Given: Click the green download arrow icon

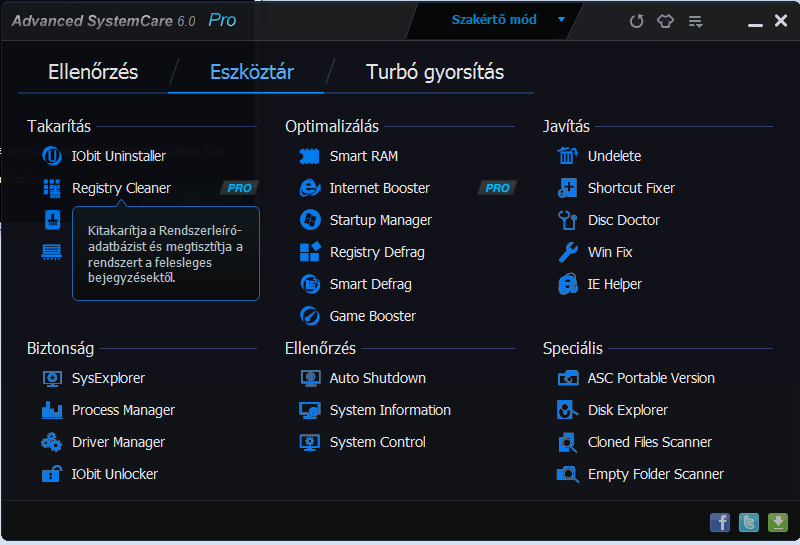Looking at the screenshot, I should (778, 523).
